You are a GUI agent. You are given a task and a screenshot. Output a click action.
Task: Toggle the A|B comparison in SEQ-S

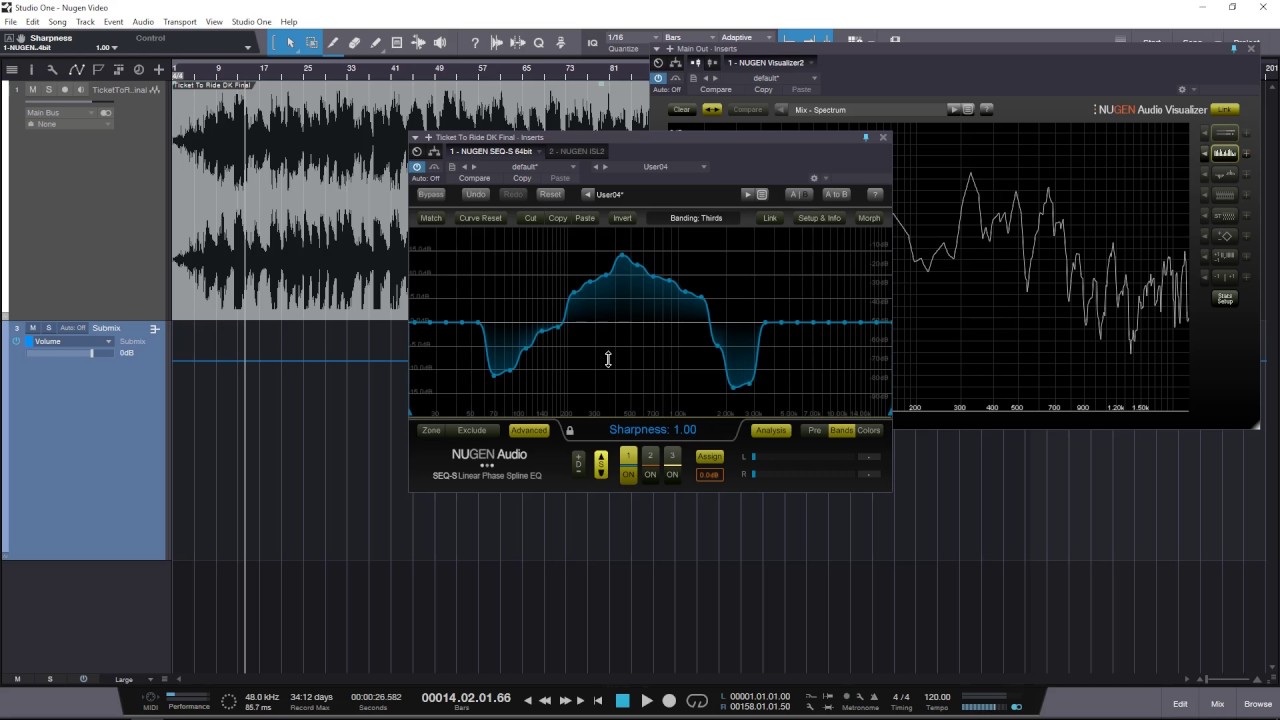[798, 194]
